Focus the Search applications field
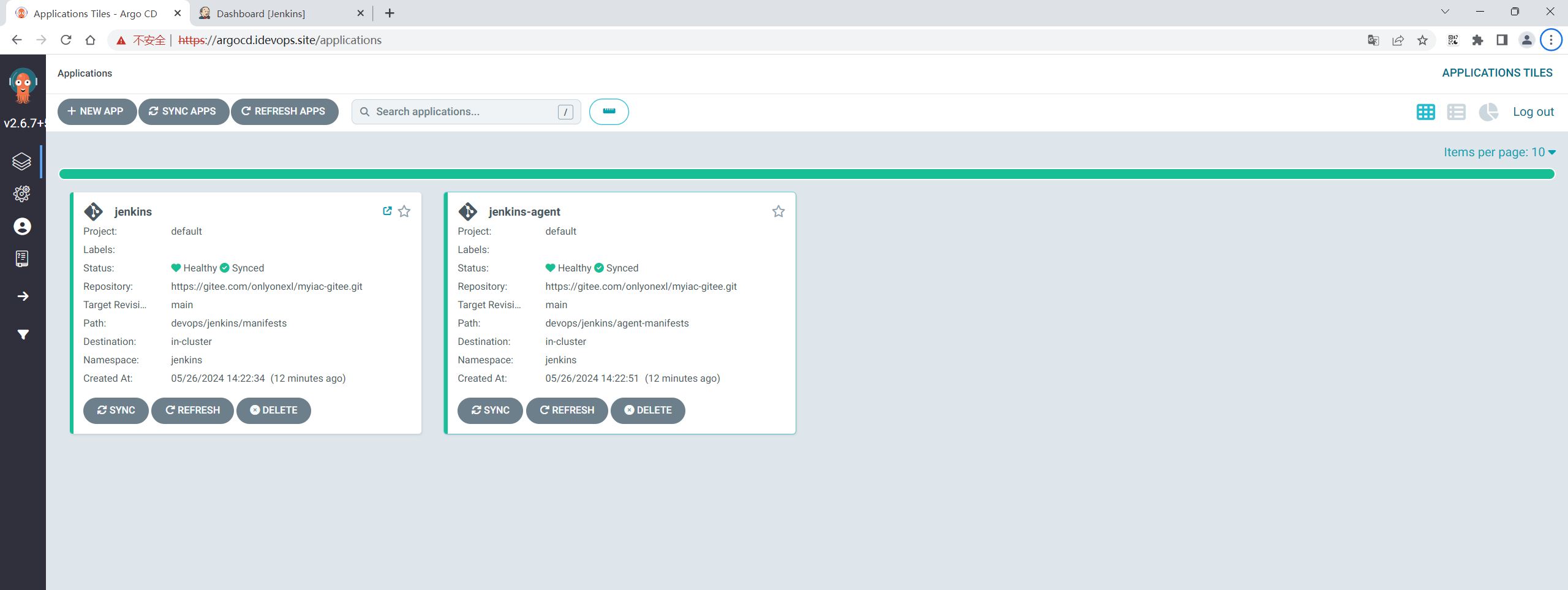Image resolution: width=1568 pixels, height=590 pixels. (466, 112)
